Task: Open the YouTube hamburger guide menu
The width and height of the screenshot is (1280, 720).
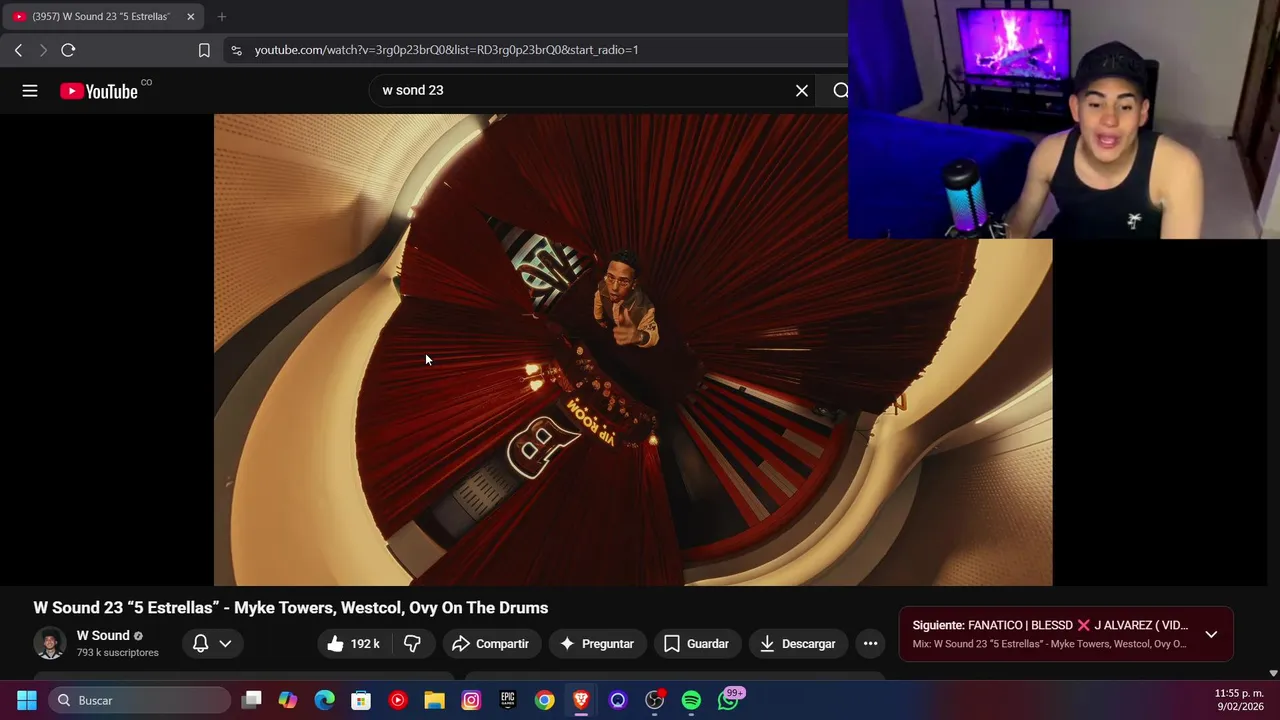Action: (x=30, y=91)
